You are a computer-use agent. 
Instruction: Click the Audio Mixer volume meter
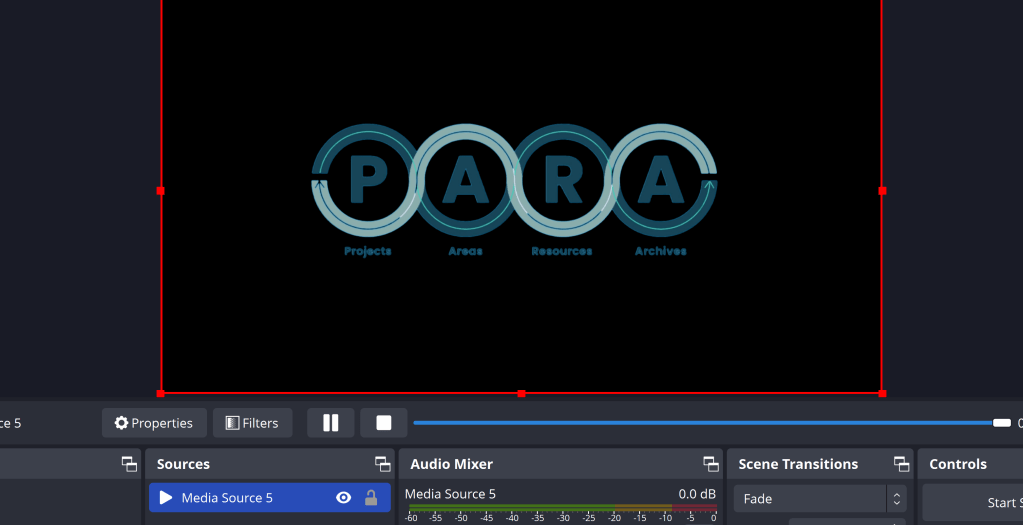[562, 507]
